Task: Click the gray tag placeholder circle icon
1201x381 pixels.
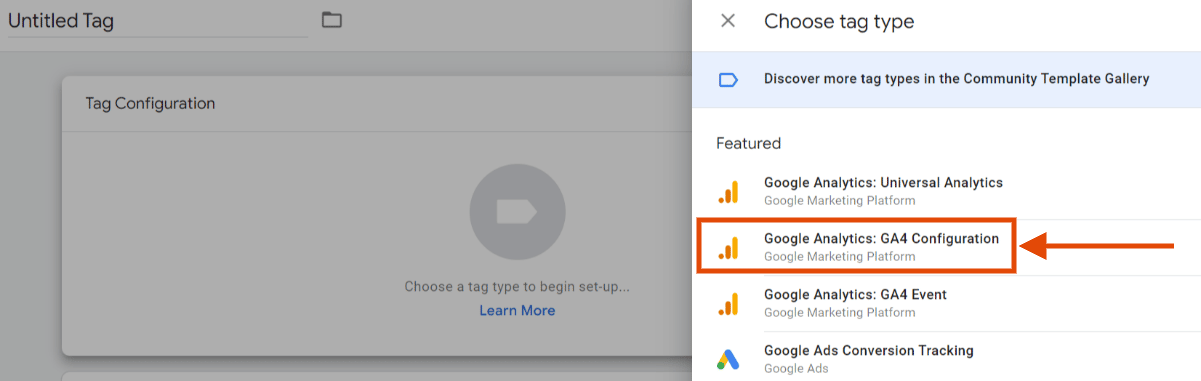Action: (x=517, y=212)
